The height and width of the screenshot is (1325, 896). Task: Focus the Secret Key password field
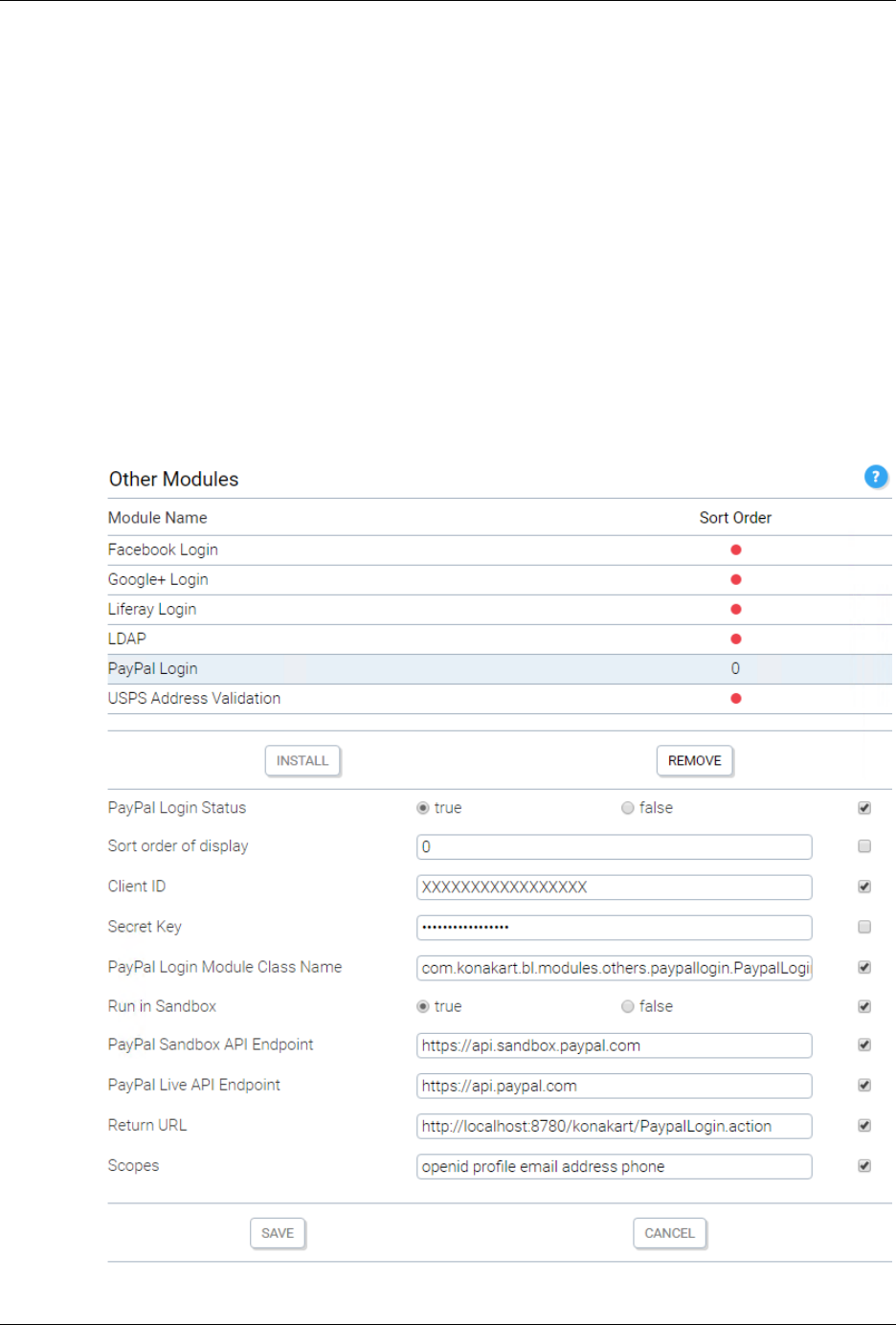pyautogui.click(x=615, y=928)
